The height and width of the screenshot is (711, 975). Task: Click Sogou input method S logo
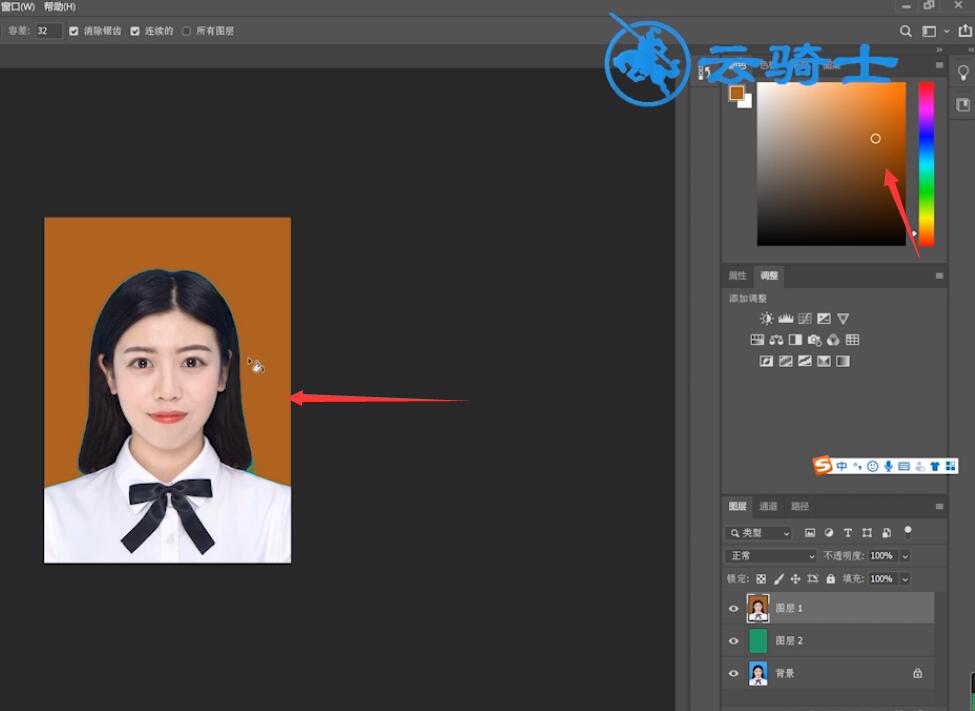coord(823,465)
